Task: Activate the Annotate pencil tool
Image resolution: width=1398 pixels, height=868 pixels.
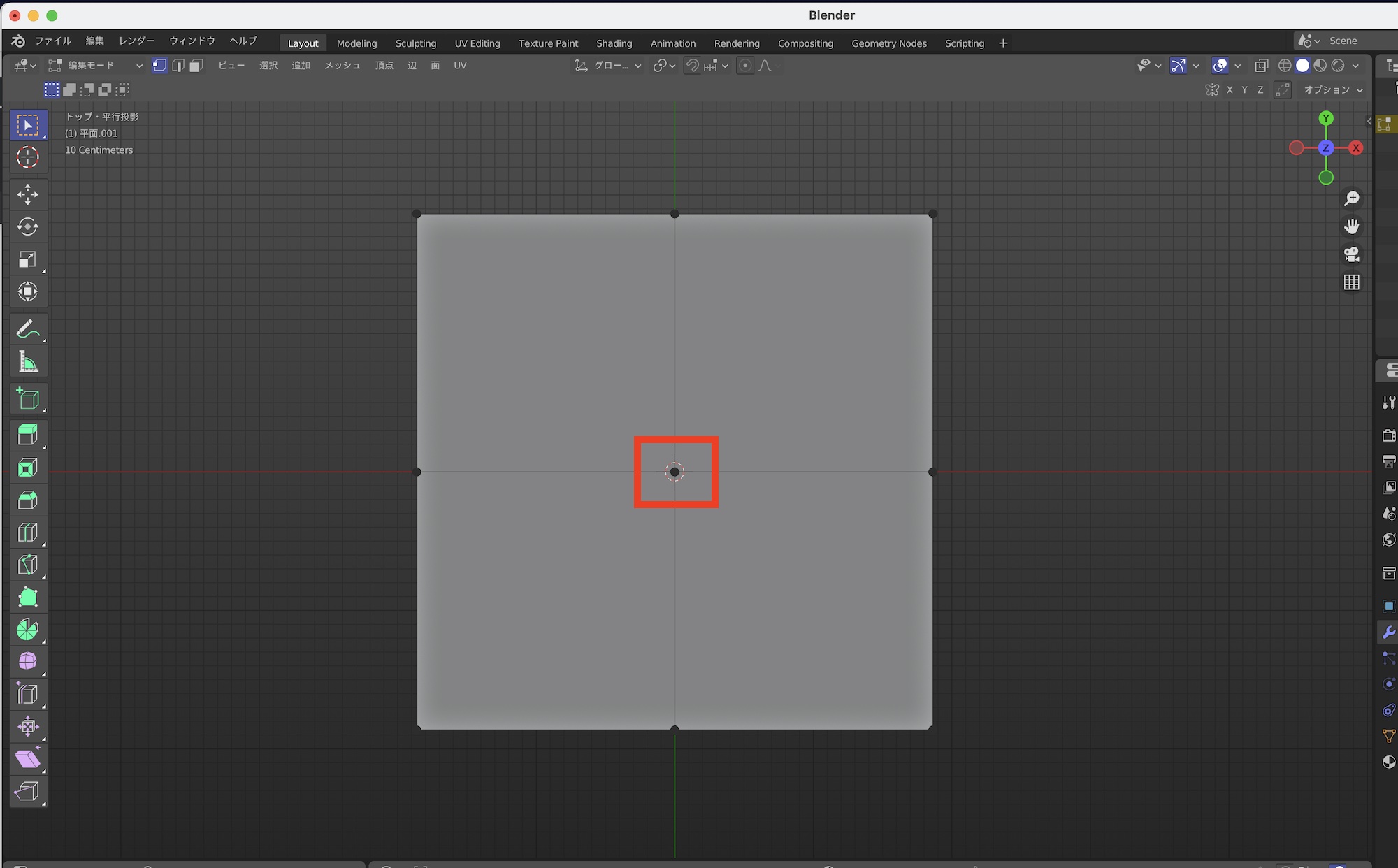Action: [x=28, y=329]
